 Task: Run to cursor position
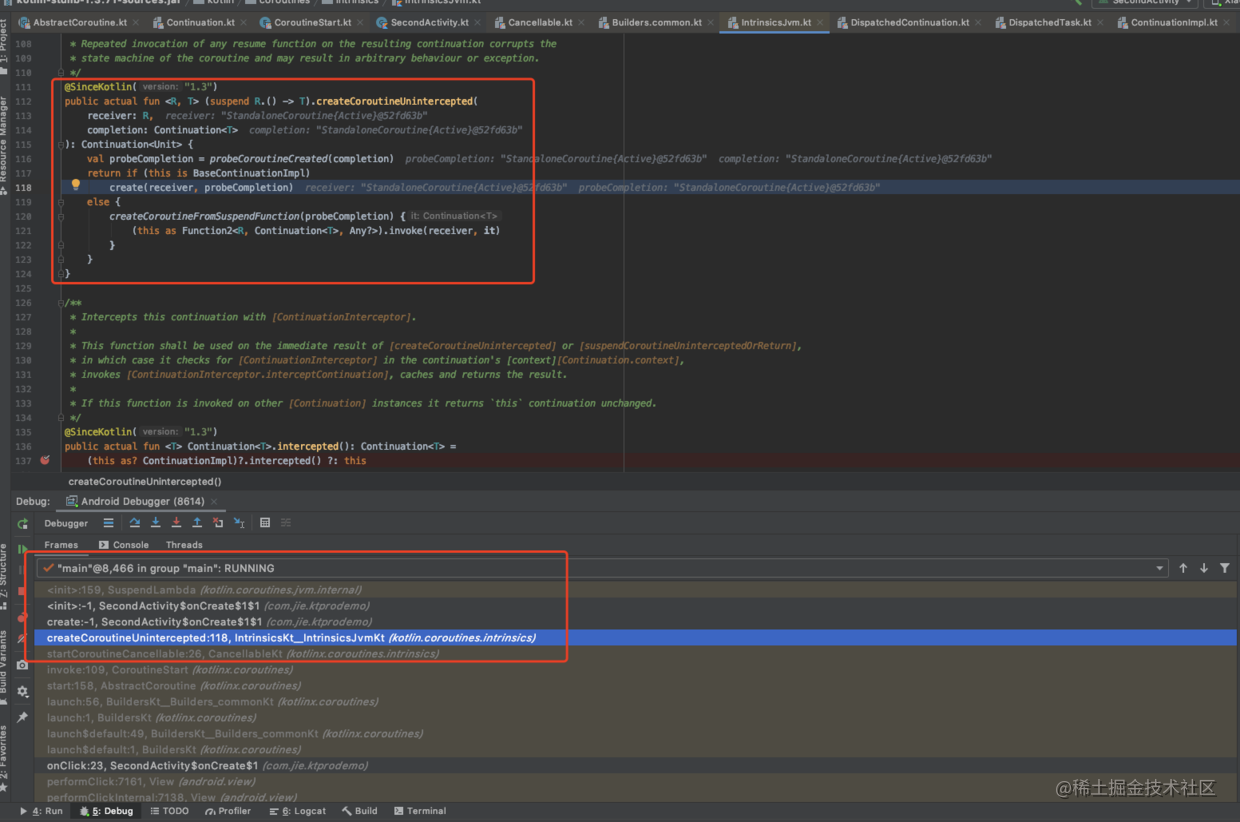click(239, 523)
